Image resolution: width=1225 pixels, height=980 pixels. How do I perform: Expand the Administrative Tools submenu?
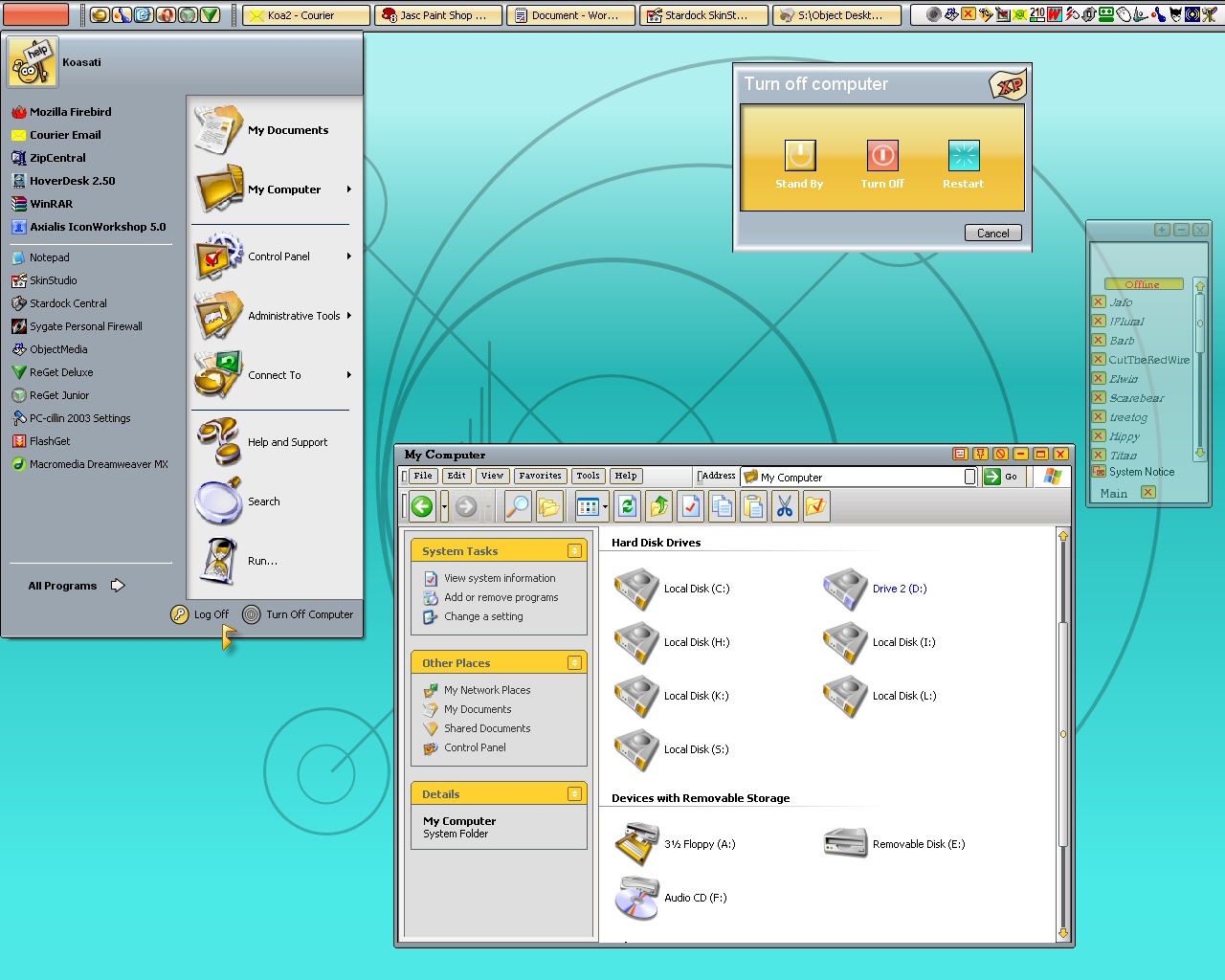pos(349,316)
